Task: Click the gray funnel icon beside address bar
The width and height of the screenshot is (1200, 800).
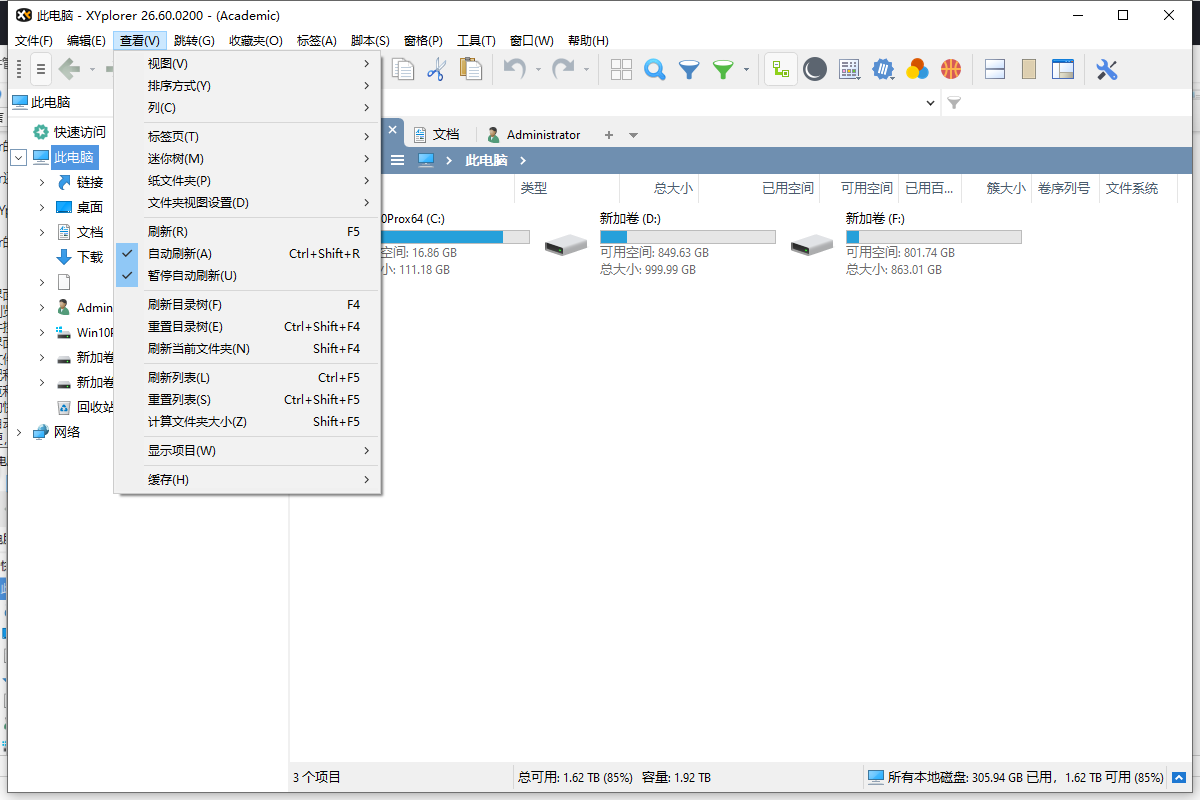Action: pos(954,103)
